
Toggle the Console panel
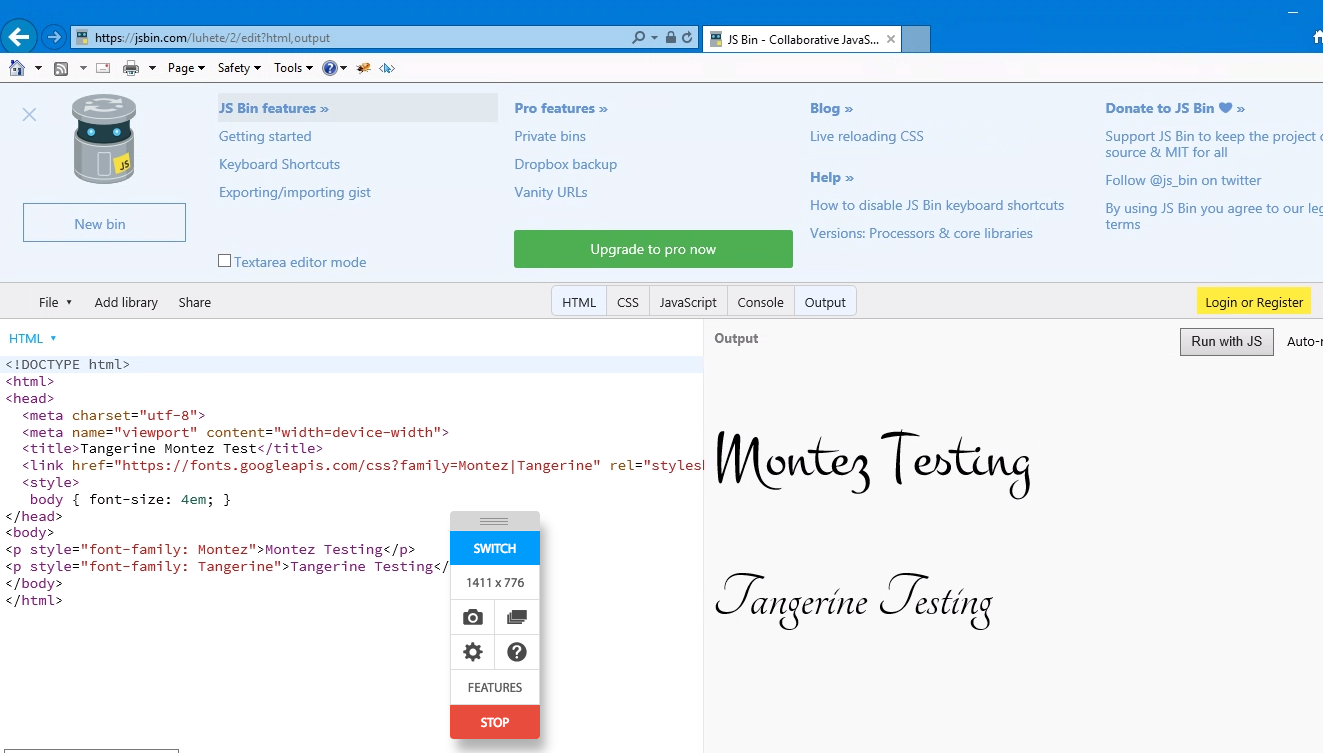click(760, 302)
